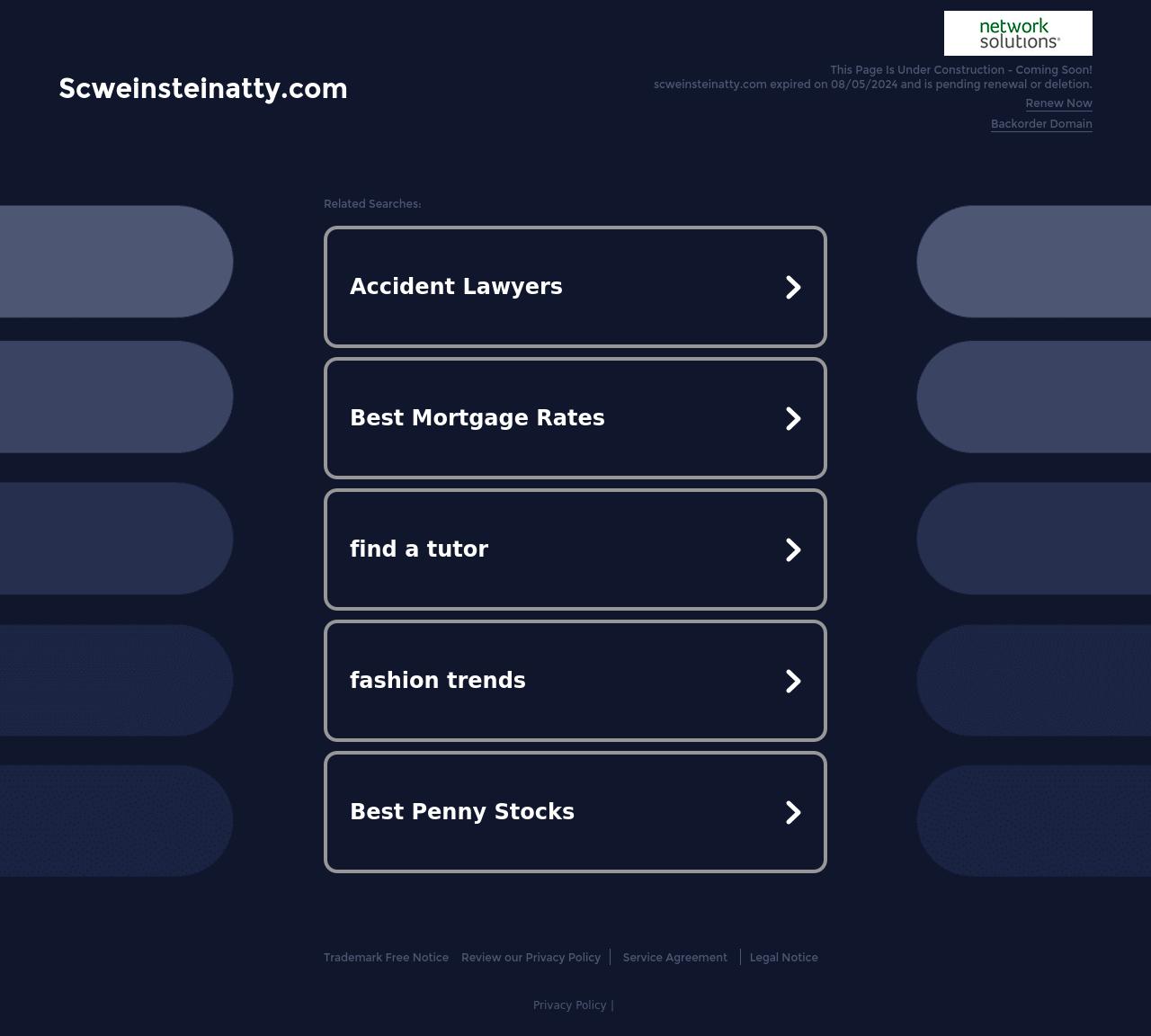Click the Scweinsteinatty.com site title
This screenshot has width=1151, height=1036.
click(203, 88)
